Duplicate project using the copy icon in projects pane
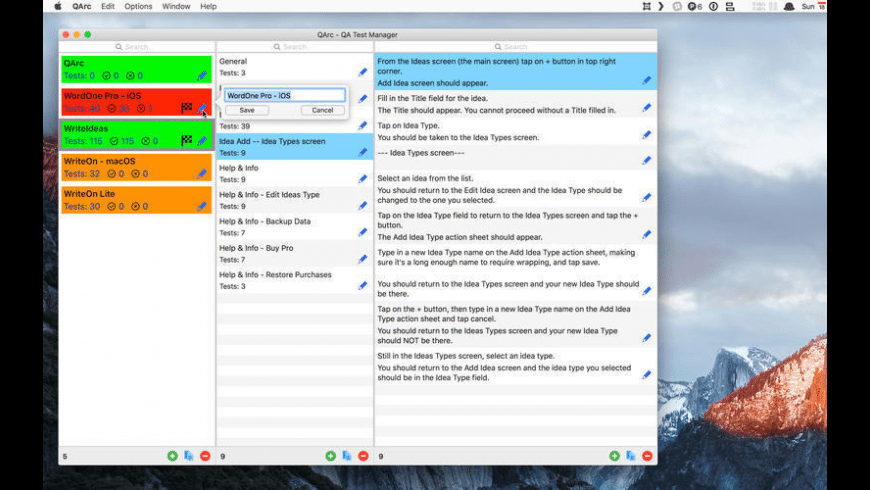 pos(189,456)
